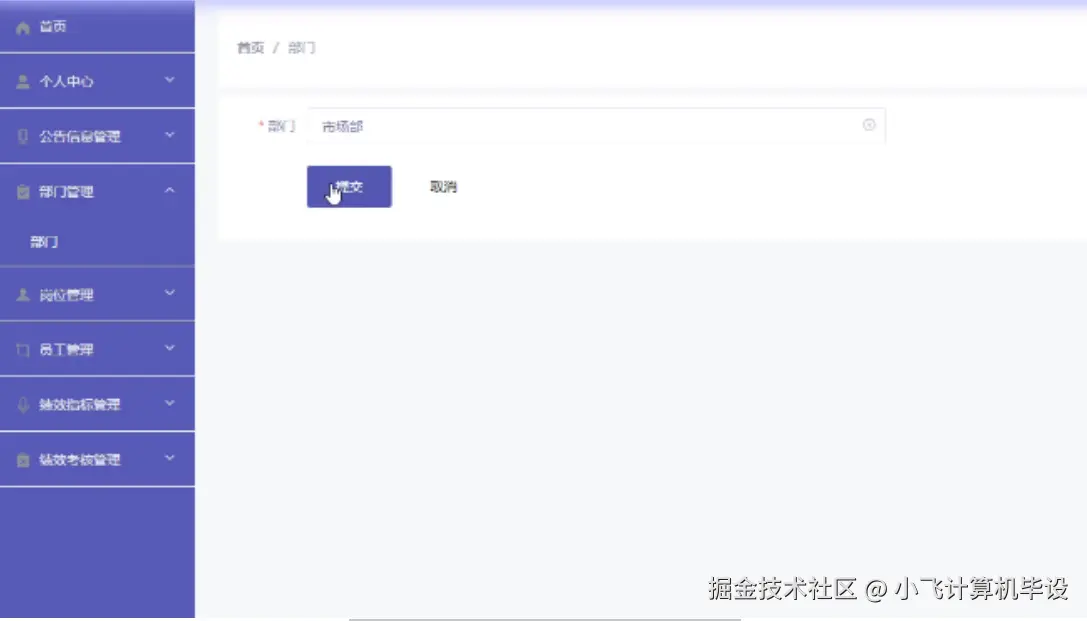Expand the 员工管理 chevron
The image size is (1087, 621).
pos(169,348)
